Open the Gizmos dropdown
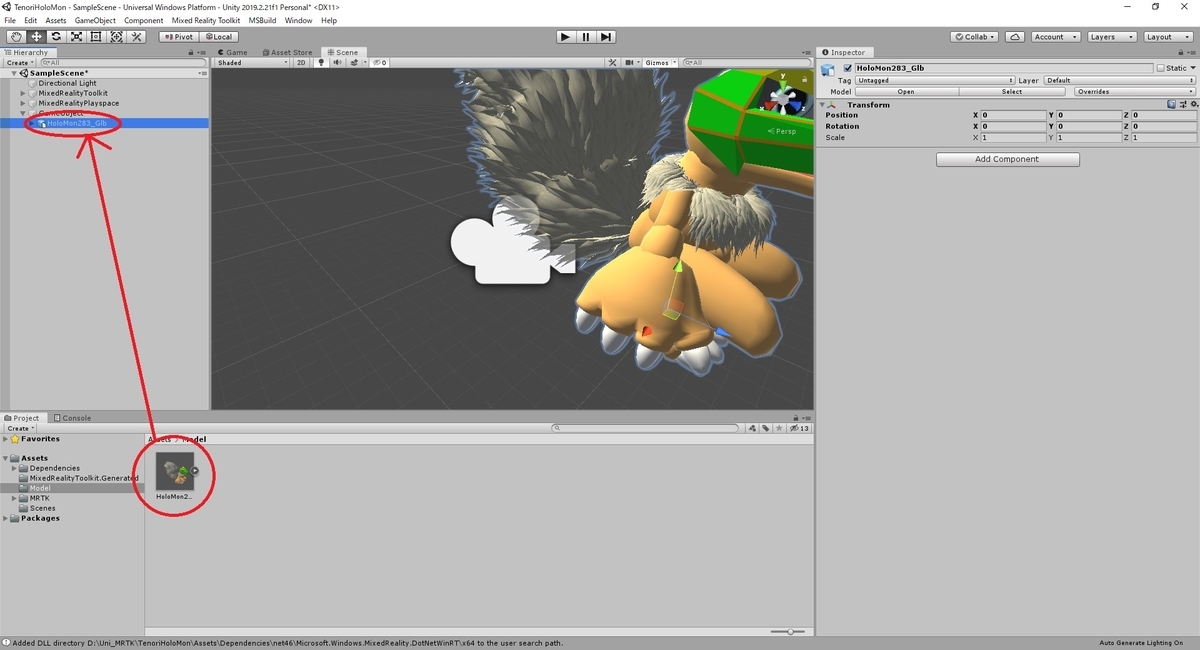The image size is (1200, 650). 660,63
